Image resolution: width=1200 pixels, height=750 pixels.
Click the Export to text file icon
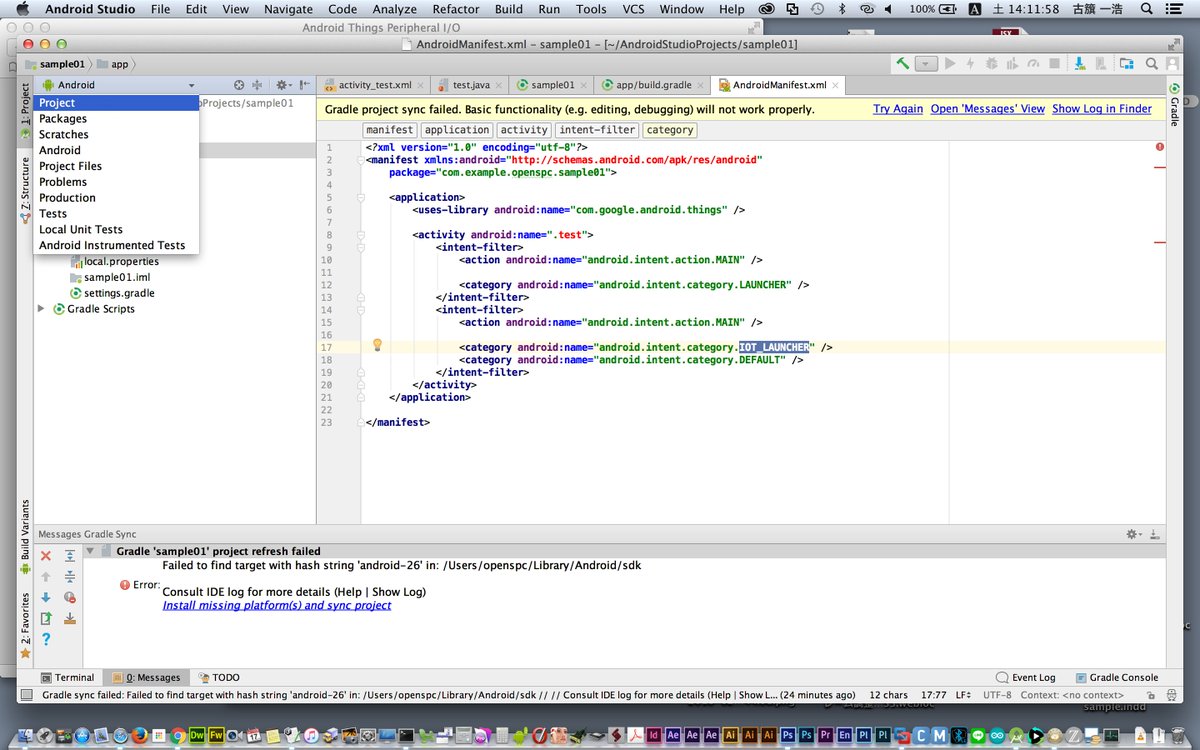46,618
